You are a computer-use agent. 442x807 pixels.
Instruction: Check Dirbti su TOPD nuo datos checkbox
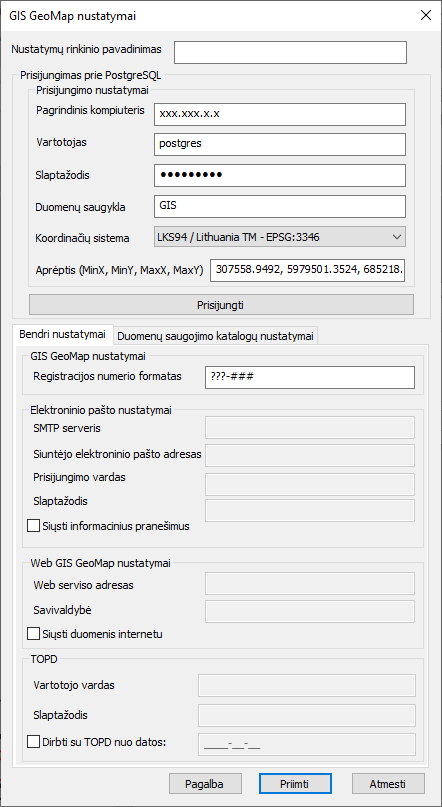click(x=33, y=742)
